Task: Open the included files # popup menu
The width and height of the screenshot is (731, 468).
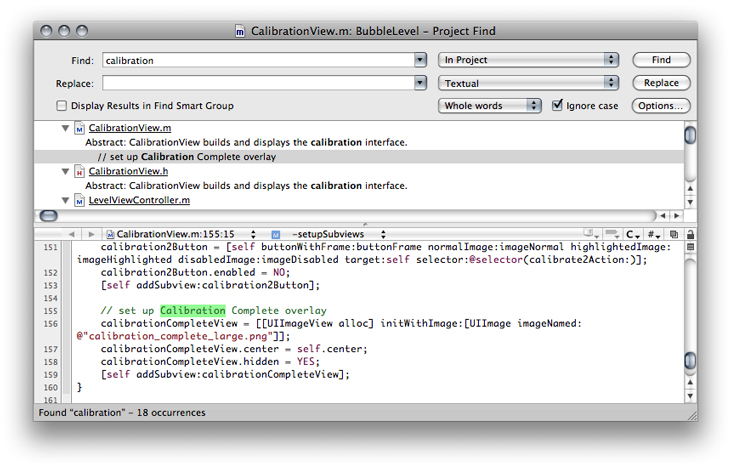Action: point(654,234)
